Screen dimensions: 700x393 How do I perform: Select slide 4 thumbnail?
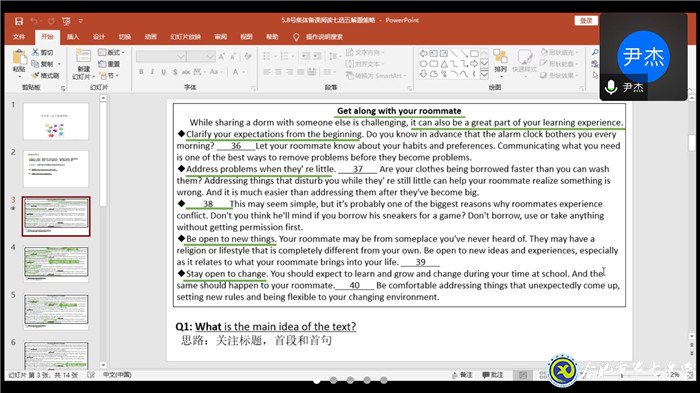coord(56,264)
